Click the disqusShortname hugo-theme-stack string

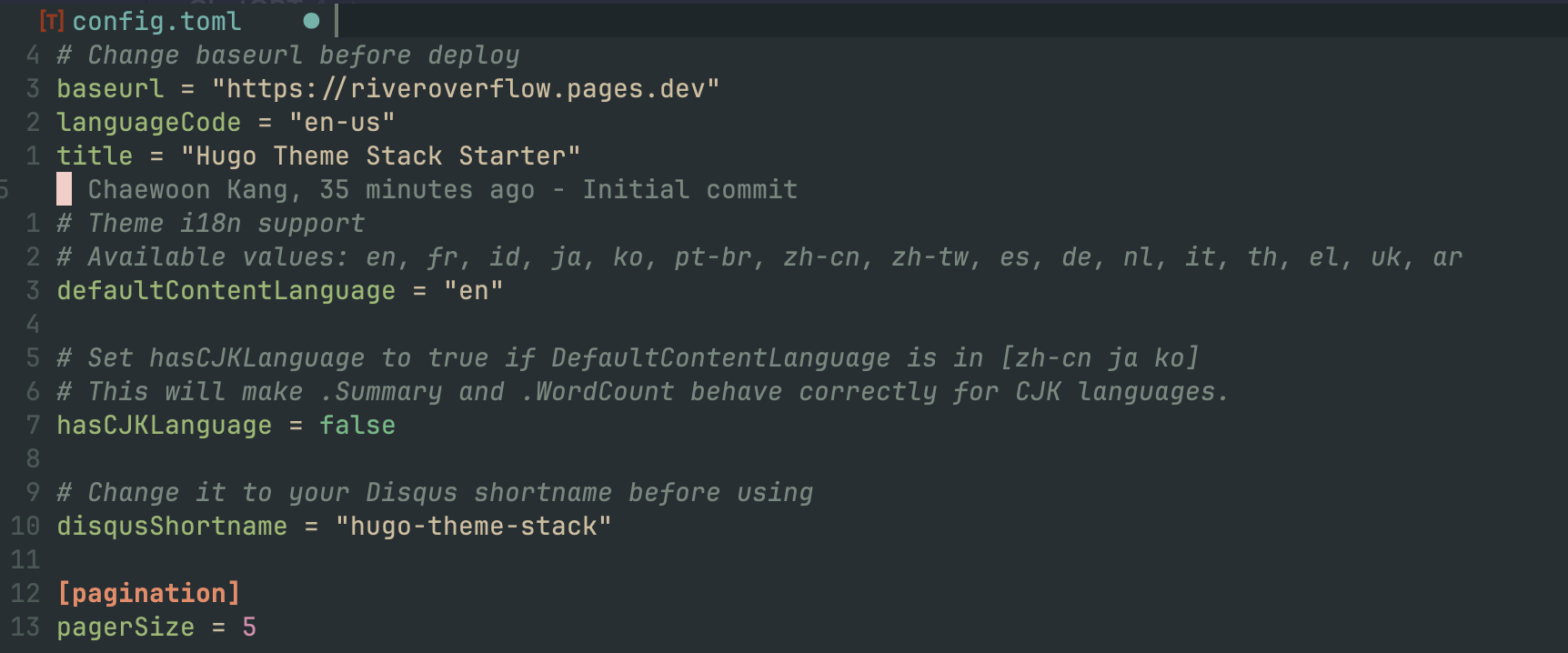(x=473, y=526)
